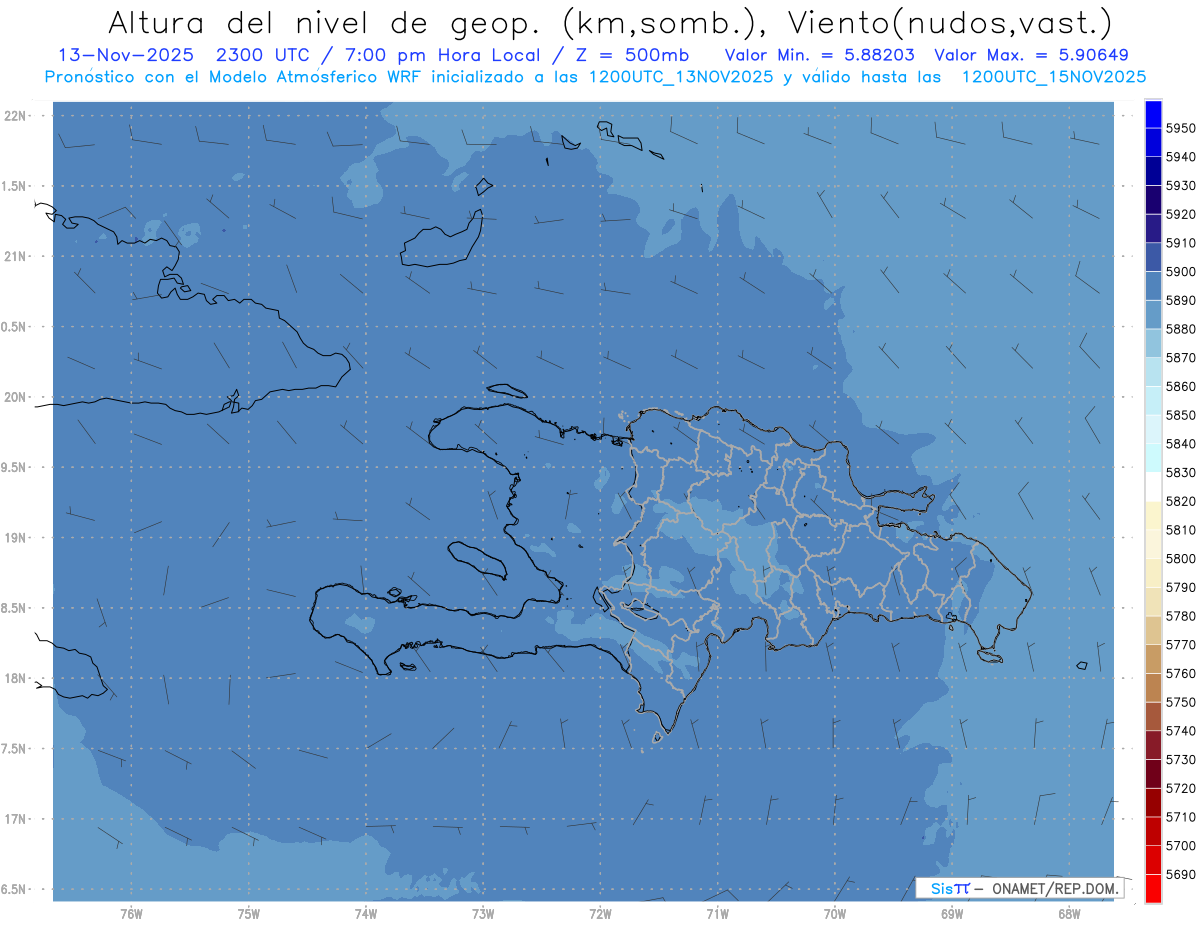Click the valid-until time '1200UTC_15NOV2025'
Viewport: 1200px width, 927px height.
tap(1053, 77)
